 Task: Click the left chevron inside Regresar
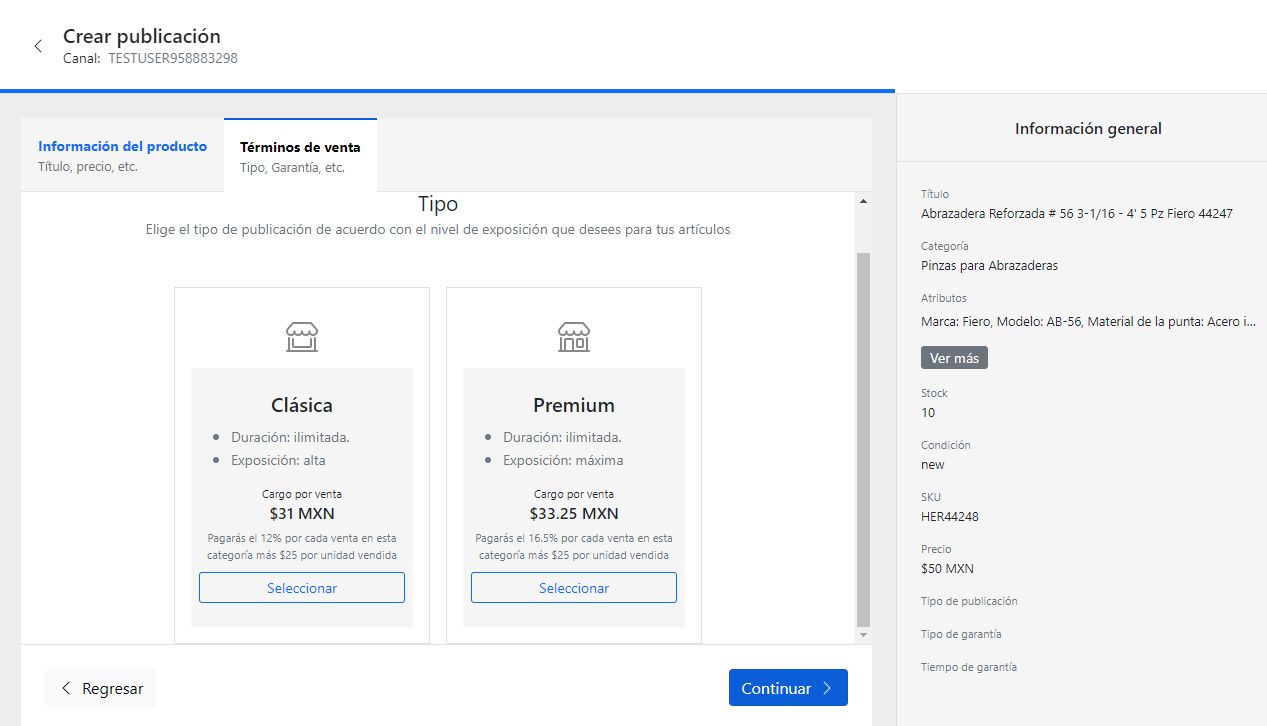(66, 688)
